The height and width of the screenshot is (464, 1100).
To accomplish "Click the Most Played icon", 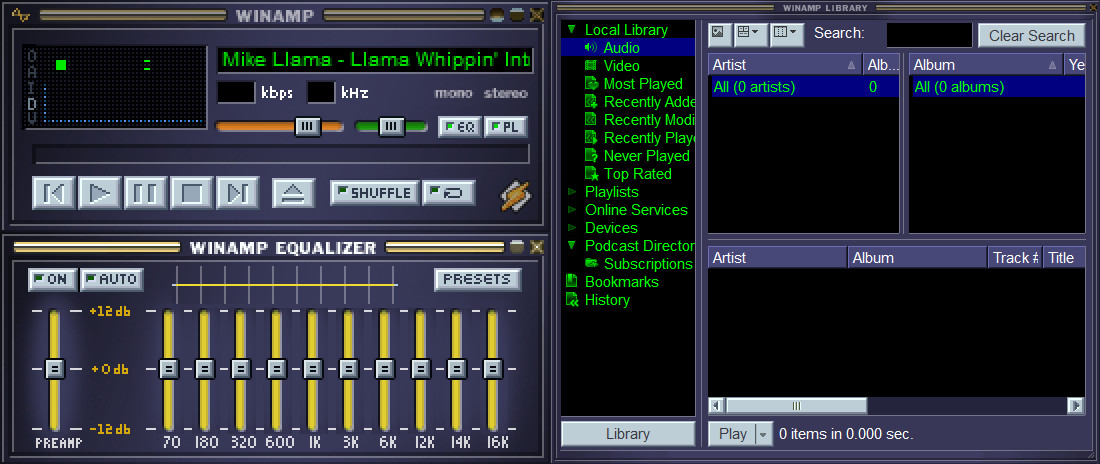I will pos(591,84).
